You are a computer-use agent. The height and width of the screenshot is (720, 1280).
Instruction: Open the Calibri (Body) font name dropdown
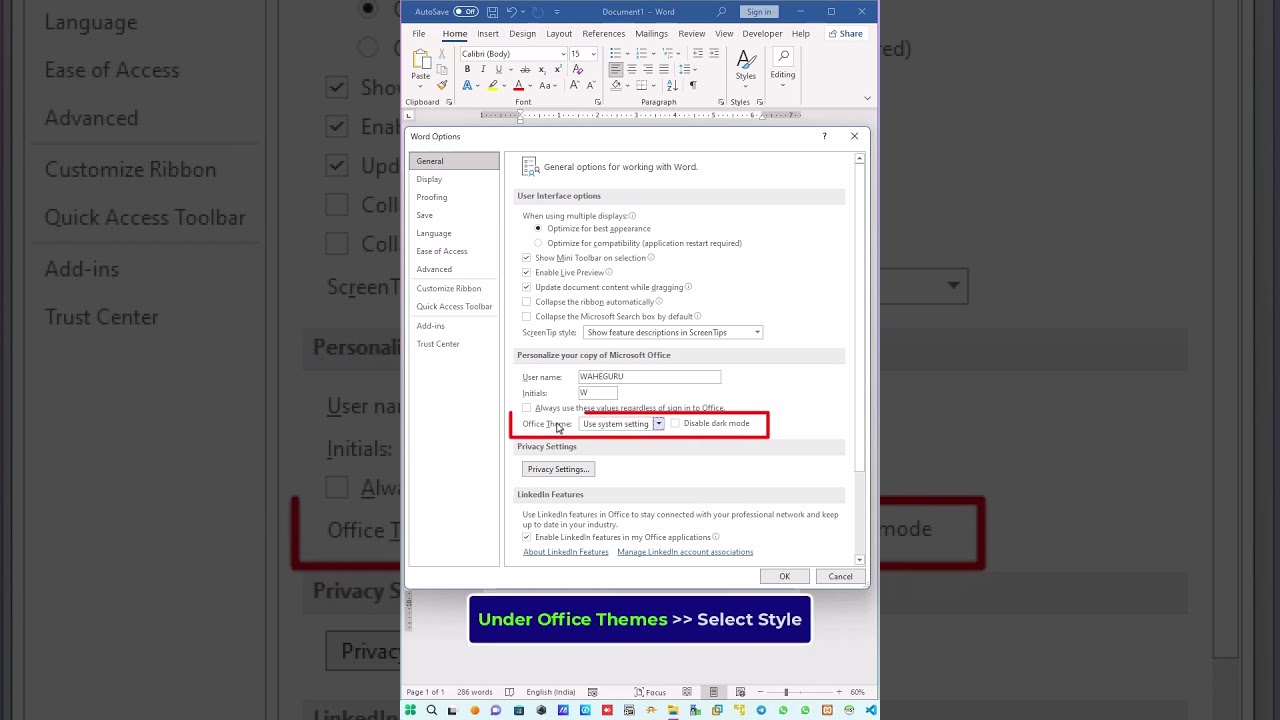(x=563, y=54)
